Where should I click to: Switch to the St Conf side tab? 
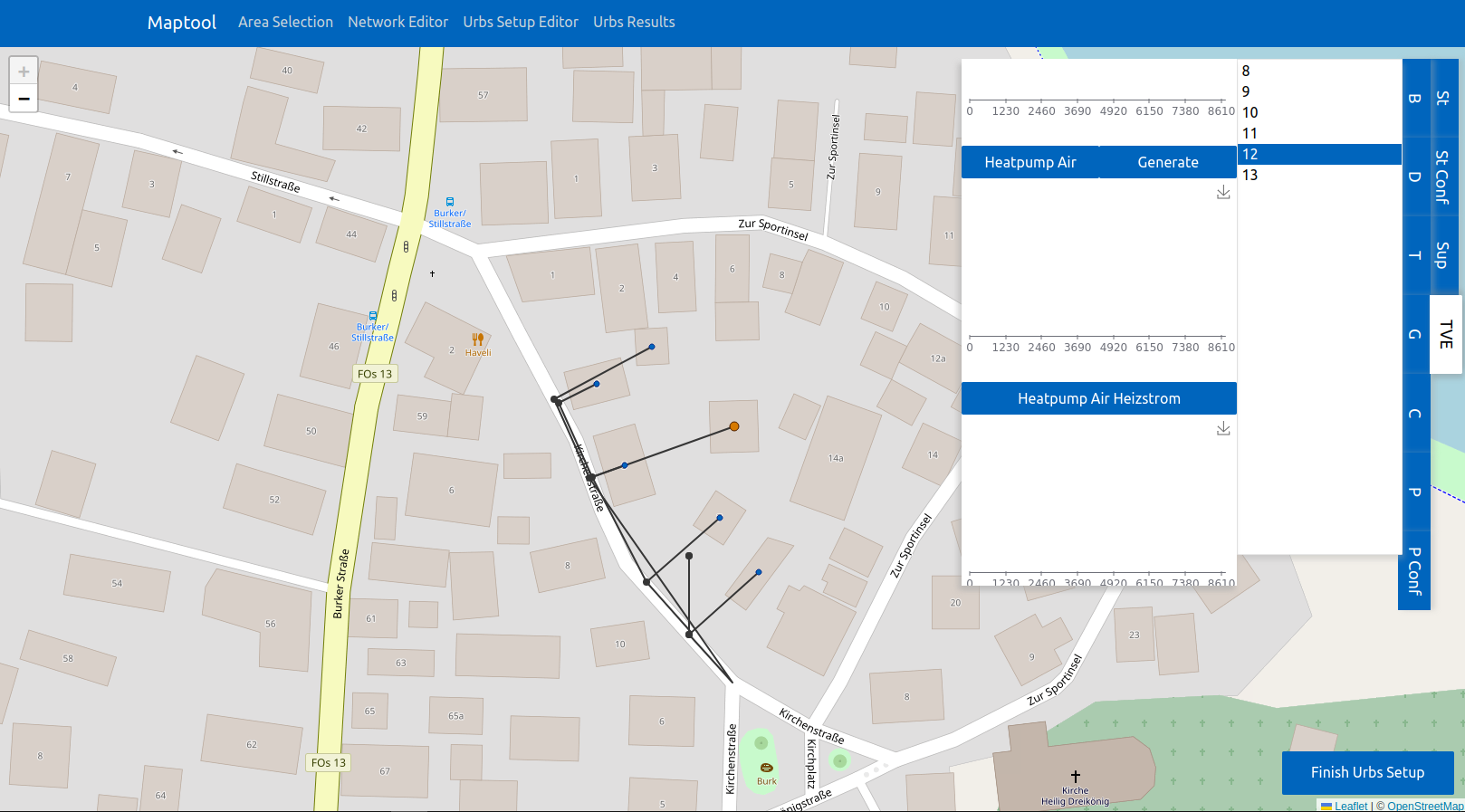(x=1443, y=177)
